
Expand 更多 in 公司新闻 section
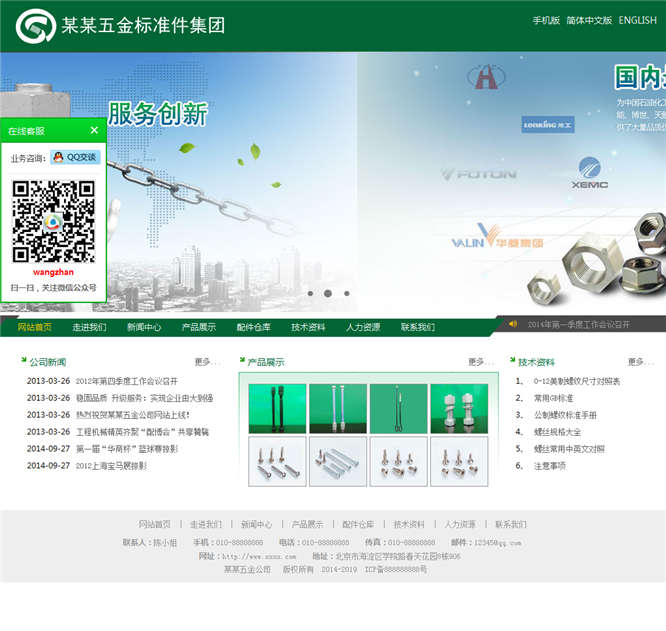pyautogui.click(x=207, y=362)
